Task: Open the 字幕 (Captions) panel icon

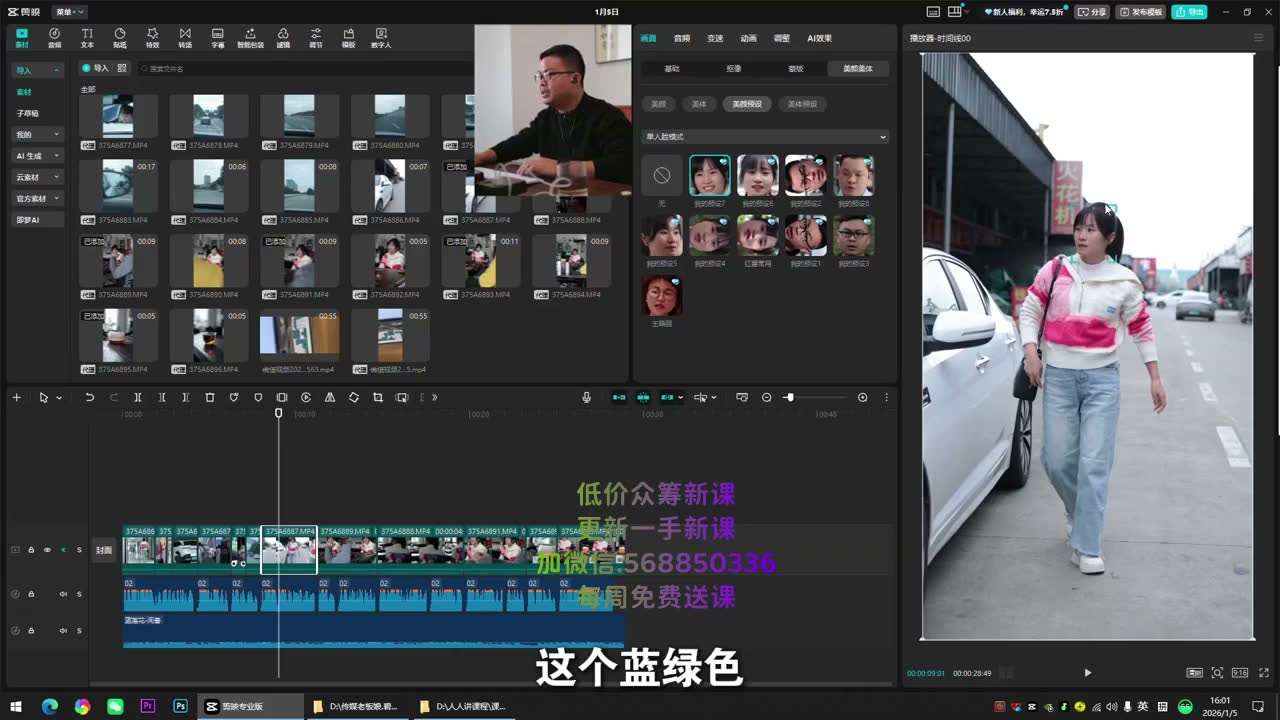Action: click(x=218, y=38)
